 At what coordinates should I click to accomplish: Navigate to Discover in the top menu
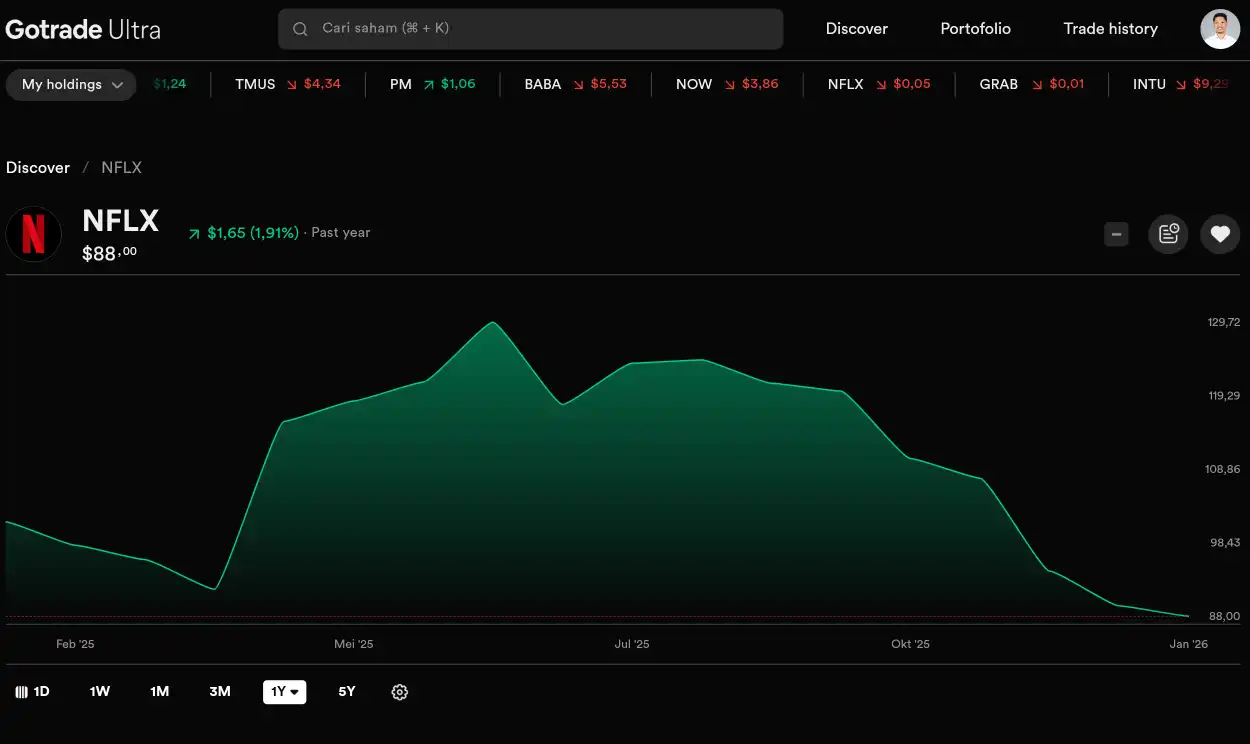(x=856, y=29)
